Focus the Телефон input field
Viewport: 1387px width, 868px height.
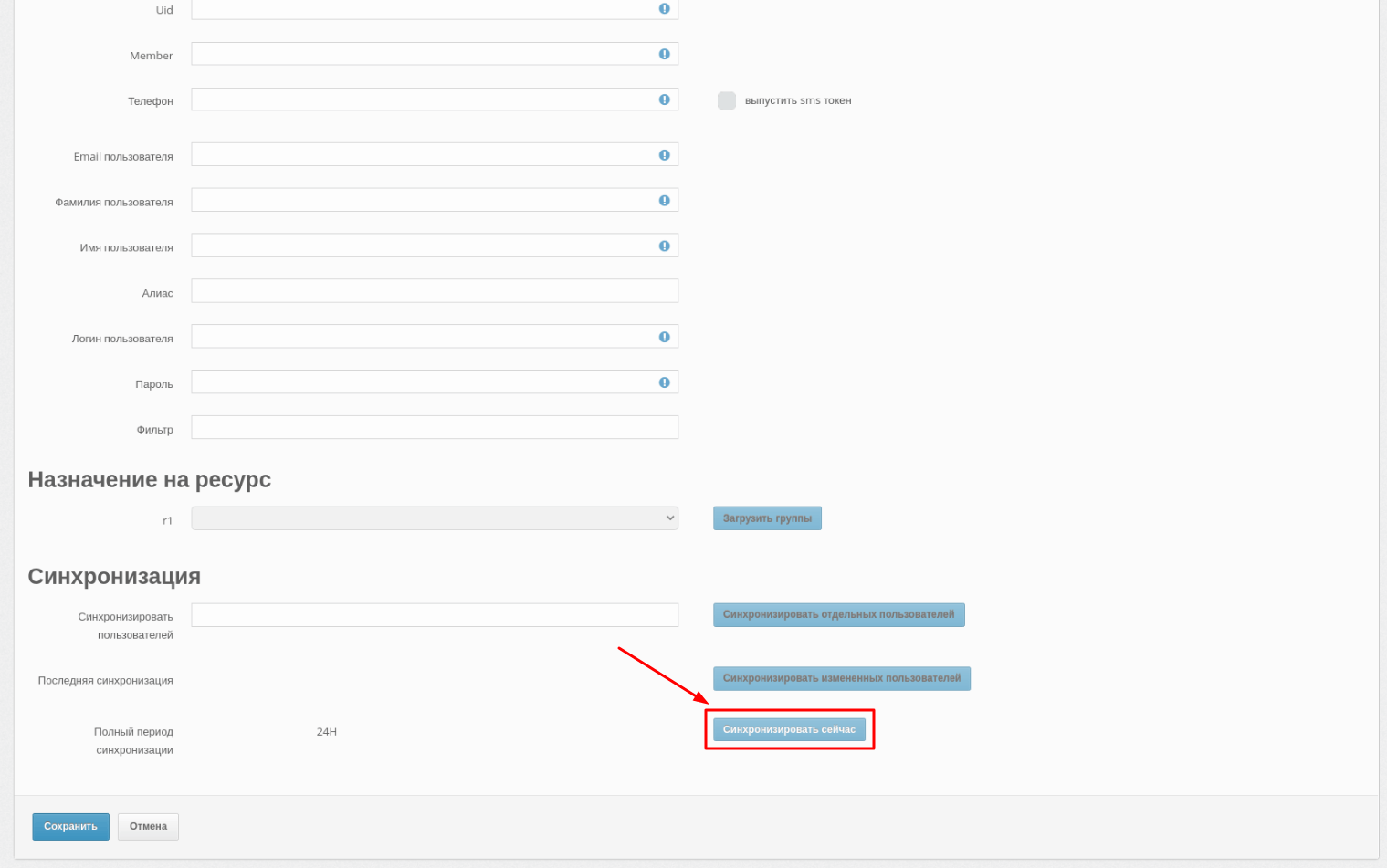pyautogui.click(x=435, y=99)
